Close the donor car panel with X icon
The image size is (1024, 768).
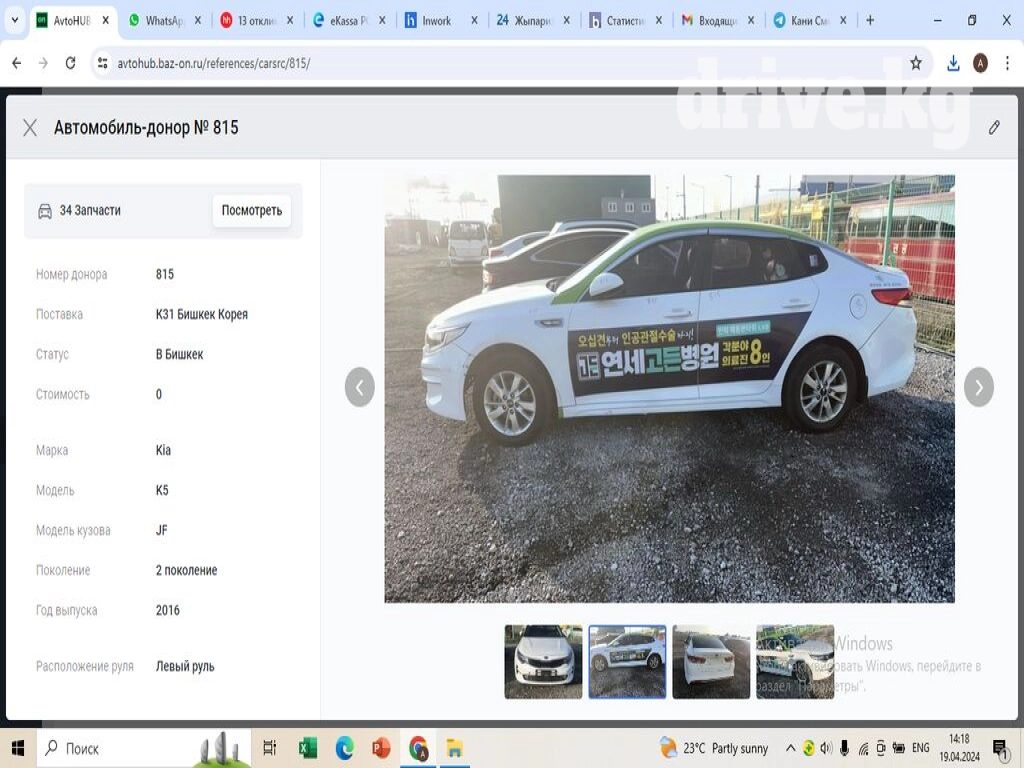(30, 127)
